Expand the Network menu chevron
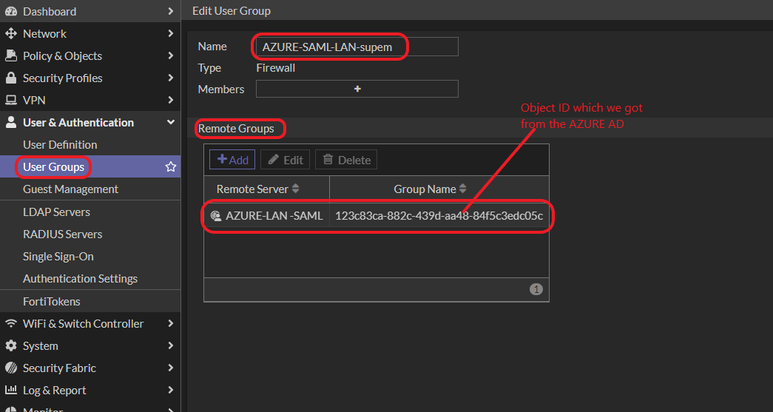The width and height of the screenshot is (773, 412). pyautogui.click(x=170, y=34)
